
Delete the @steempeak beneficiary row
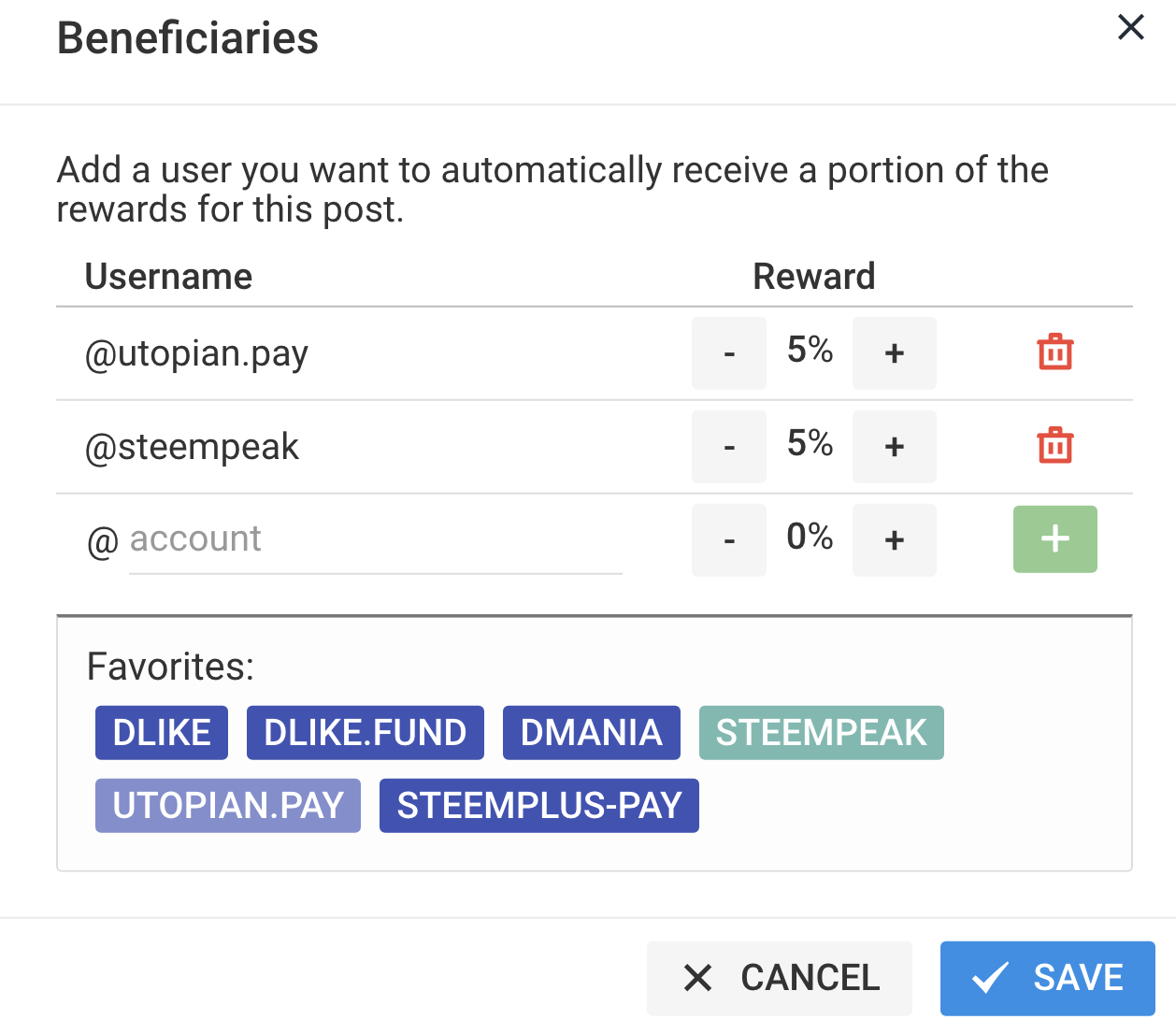(x=1054, y=446)
